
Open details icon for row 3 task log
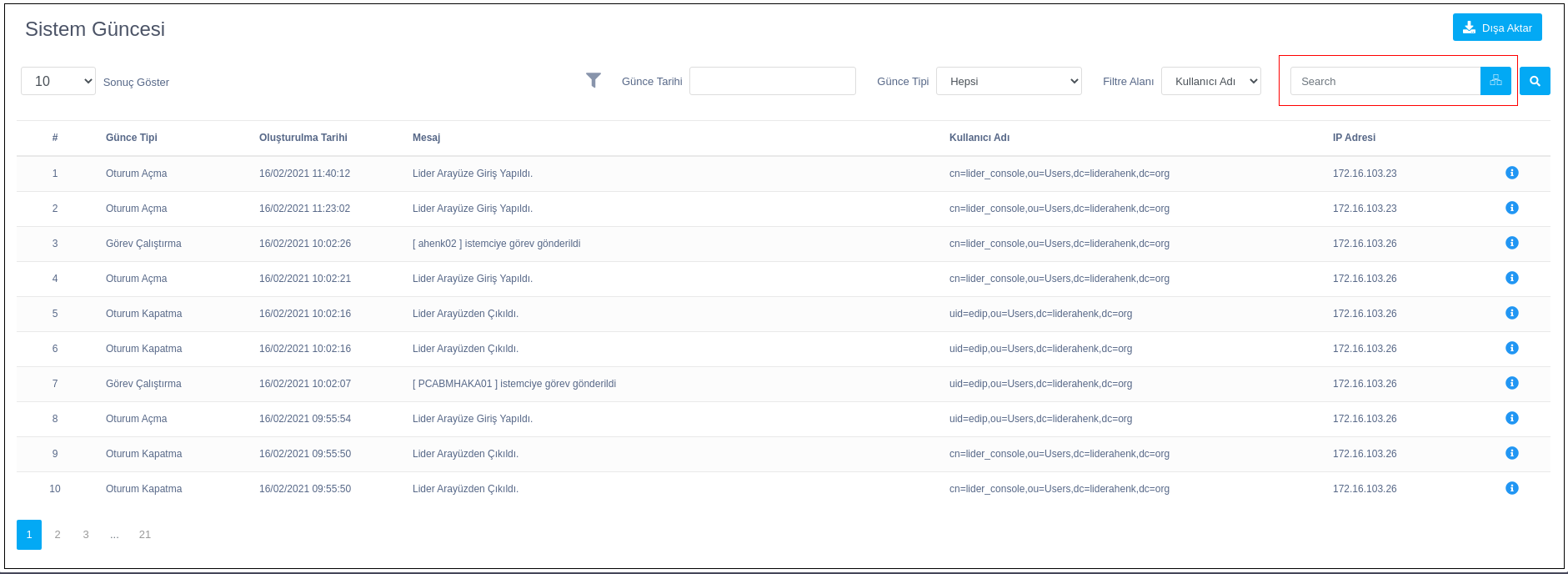coord(1511,243)
